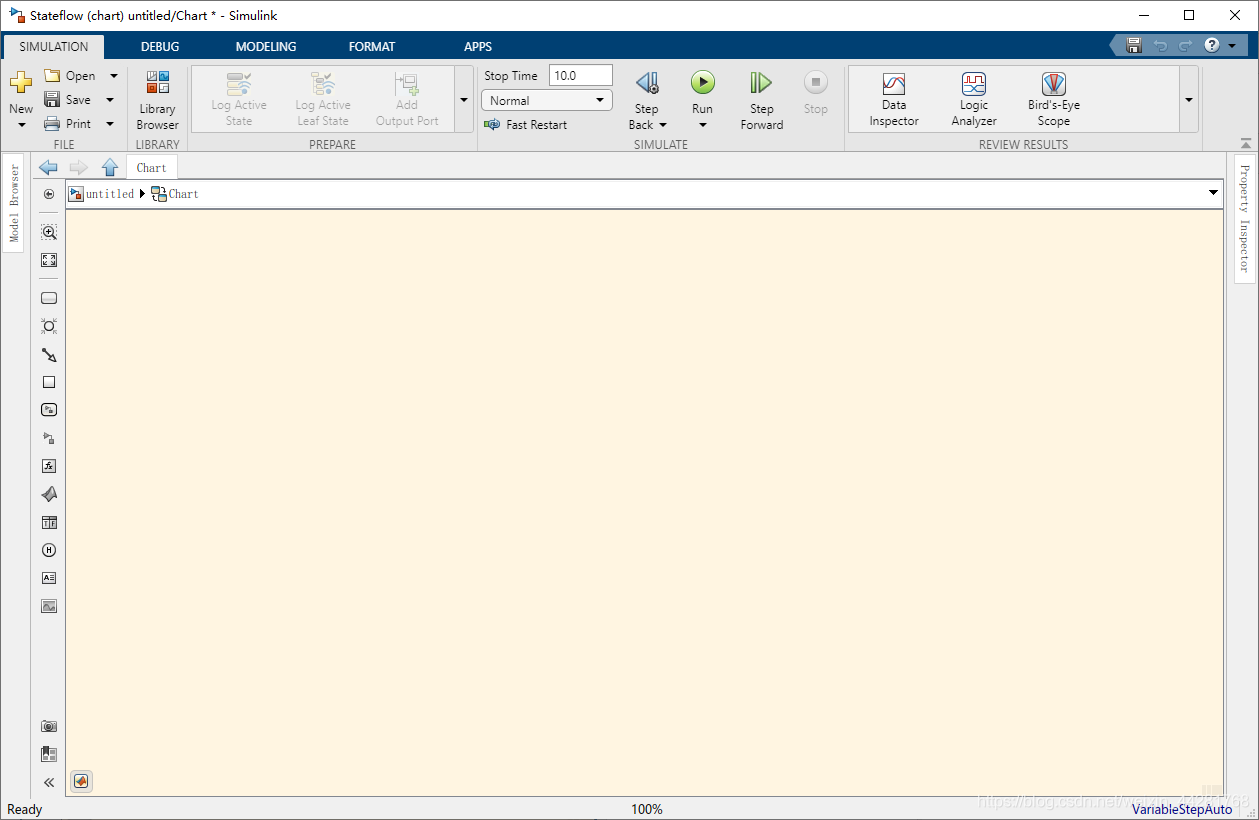Open the Property Inspector side panel
This screenshot has height=820, width=1259.
tap(1244, 218)
